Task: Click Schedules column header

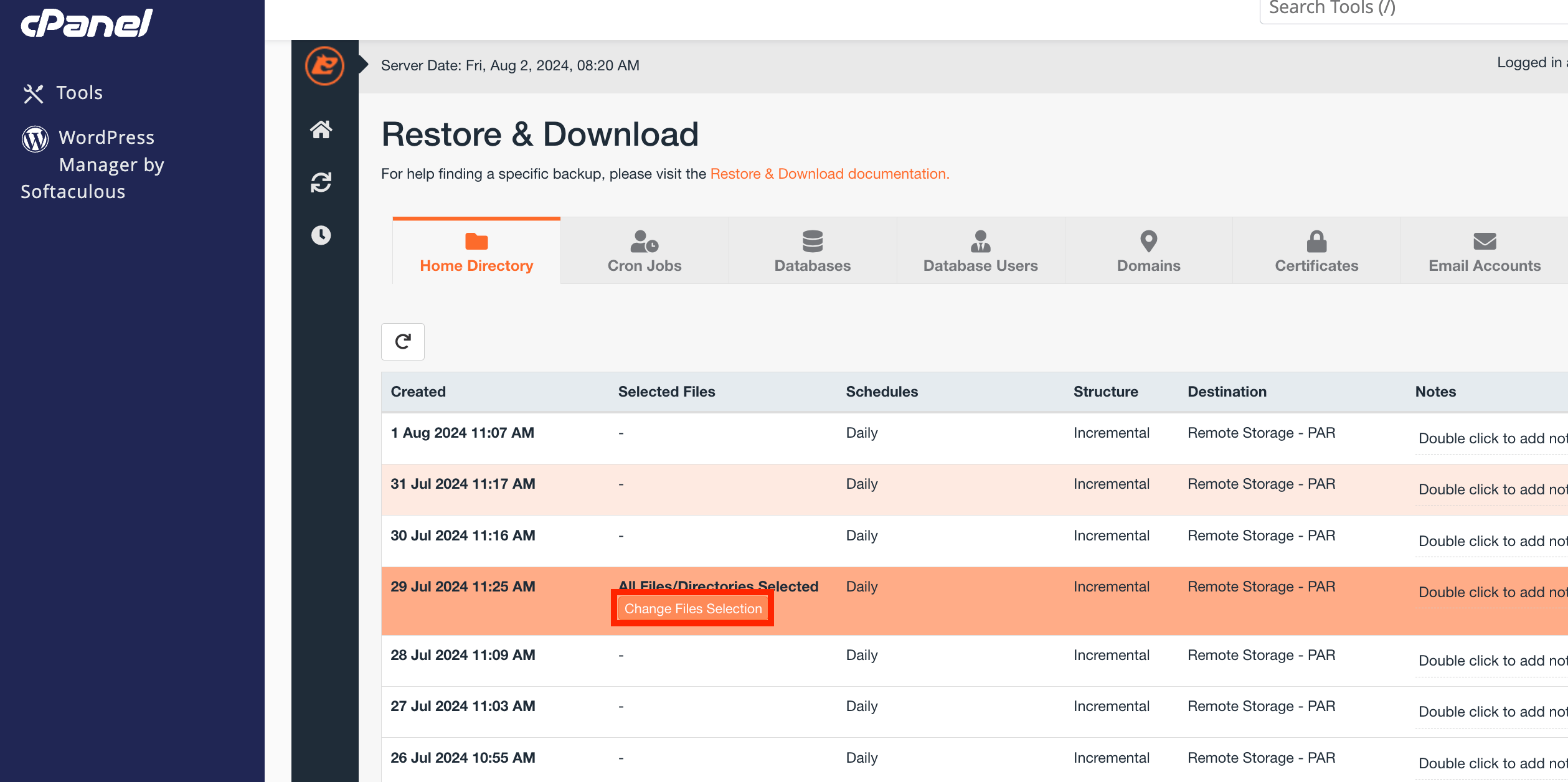Action: pyautogui.click(x=882, y=392)
